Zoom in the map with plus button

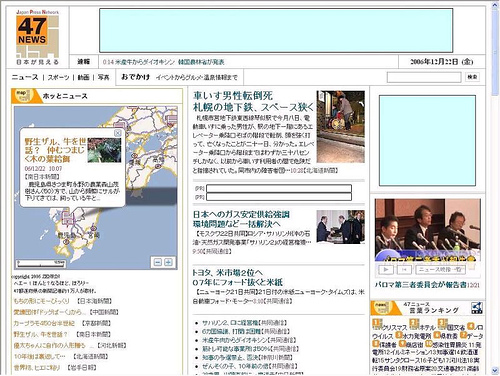pyautogui.click(x=168, y=262)
